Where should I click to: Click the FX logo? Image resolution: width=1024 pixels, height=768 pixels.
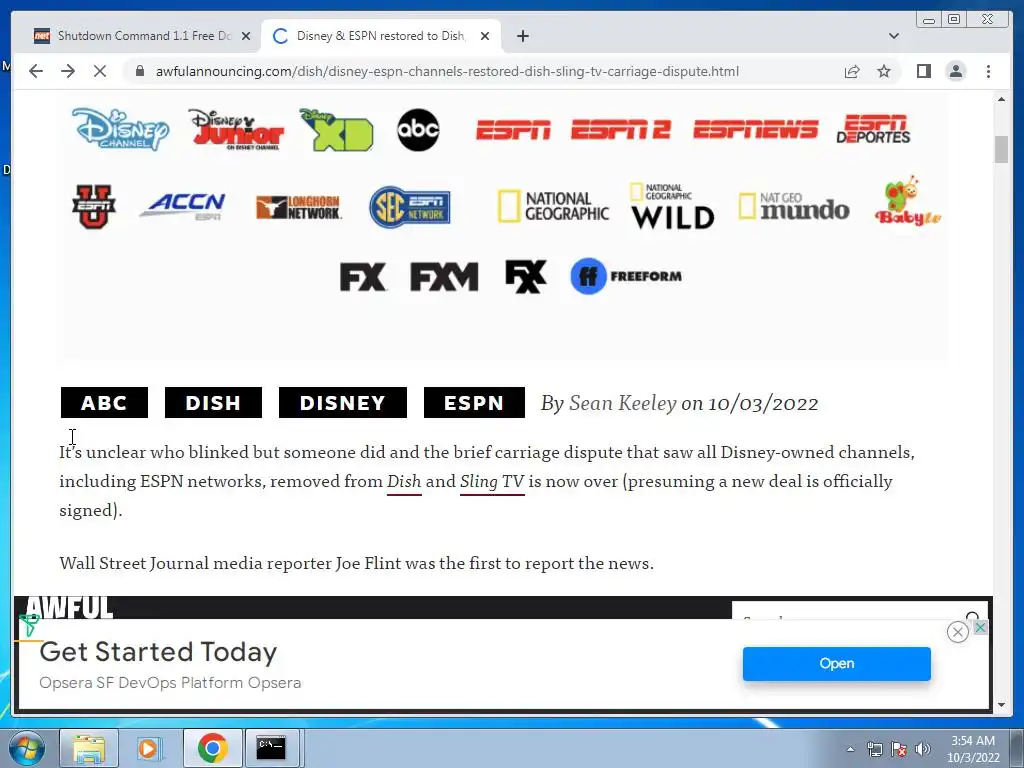pos(363,277)
